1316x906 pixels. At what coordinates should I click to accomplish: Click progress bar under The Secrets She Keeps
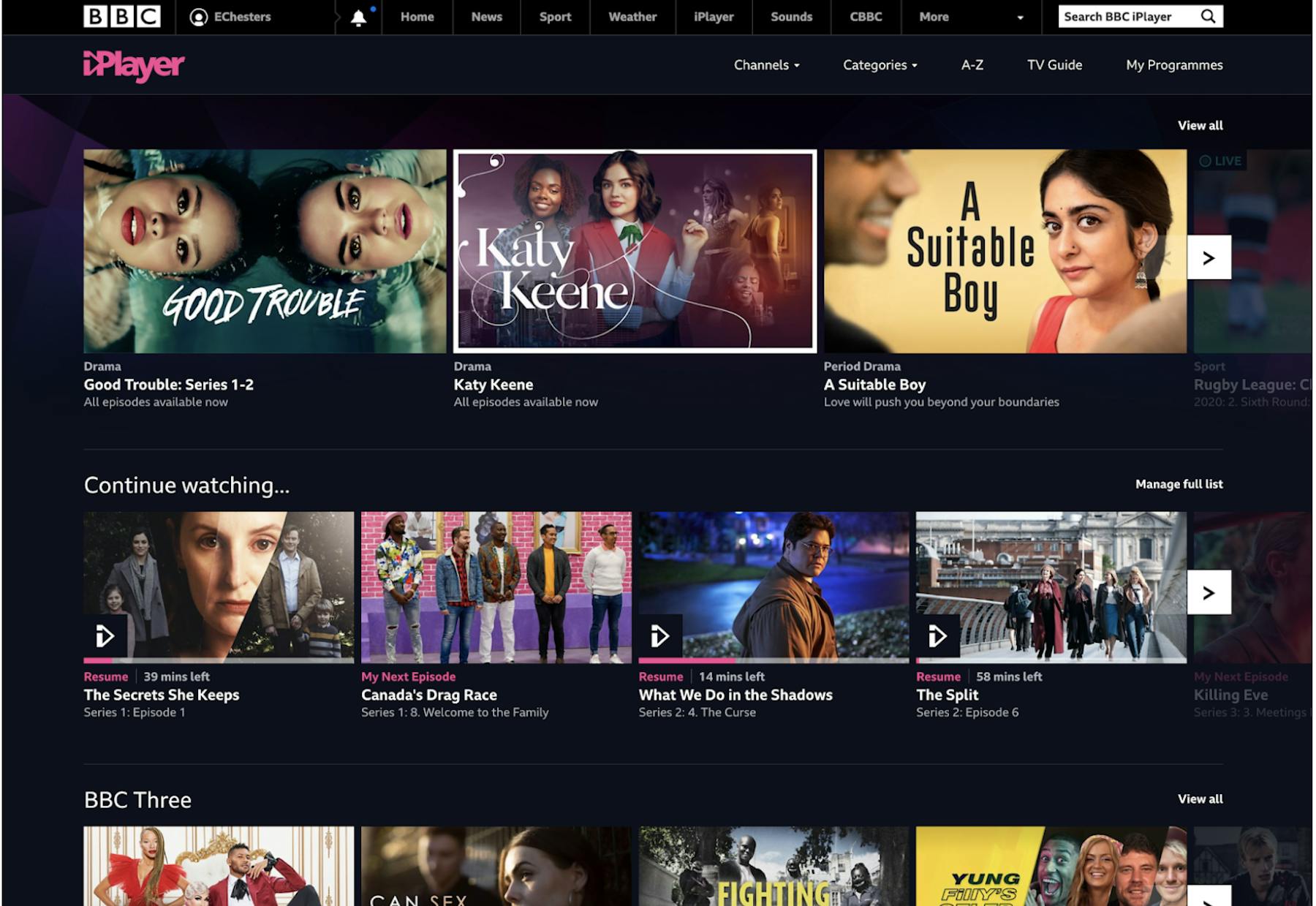click(219, 660)
